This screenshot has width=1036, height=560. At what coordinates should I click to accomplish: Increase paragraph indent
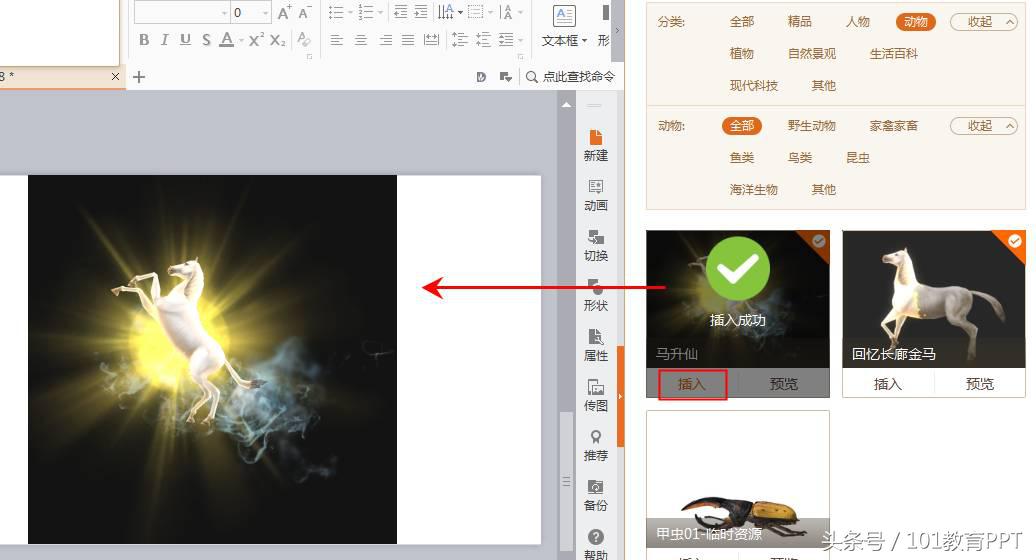[421, 12]
